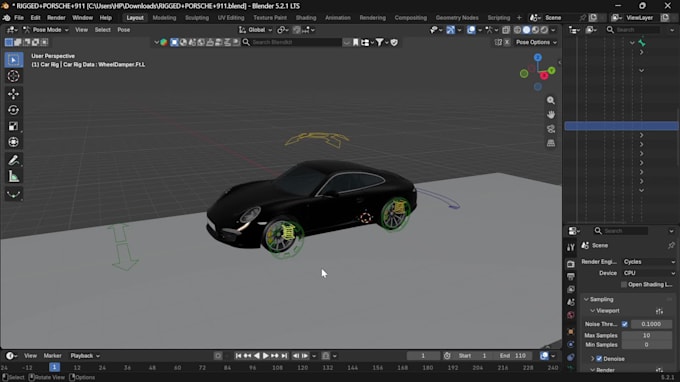Open Global transform orientation dropdown
The image size is (680, 382).
point(255,30)
